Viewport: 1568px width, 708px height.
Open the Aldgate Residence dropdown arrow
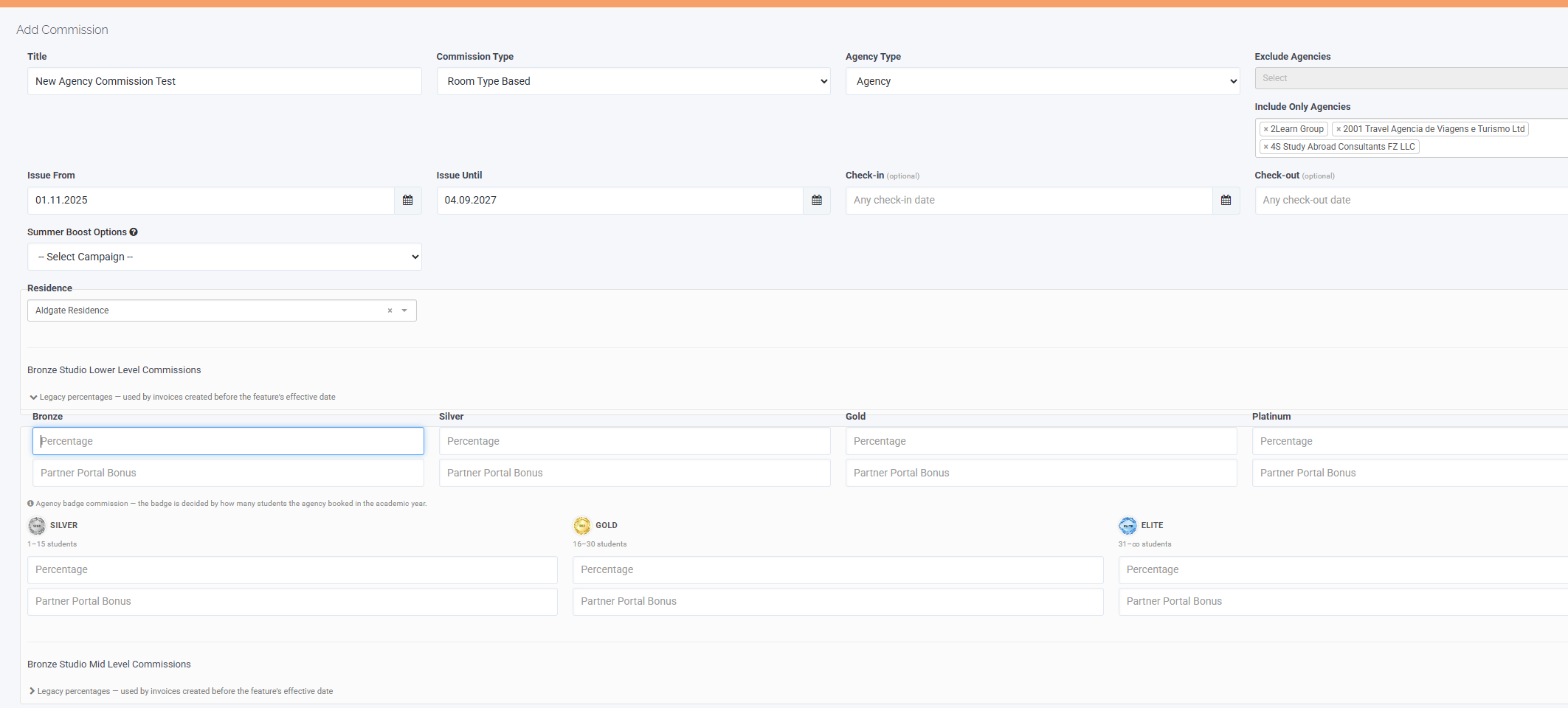(x=404, y=310)
